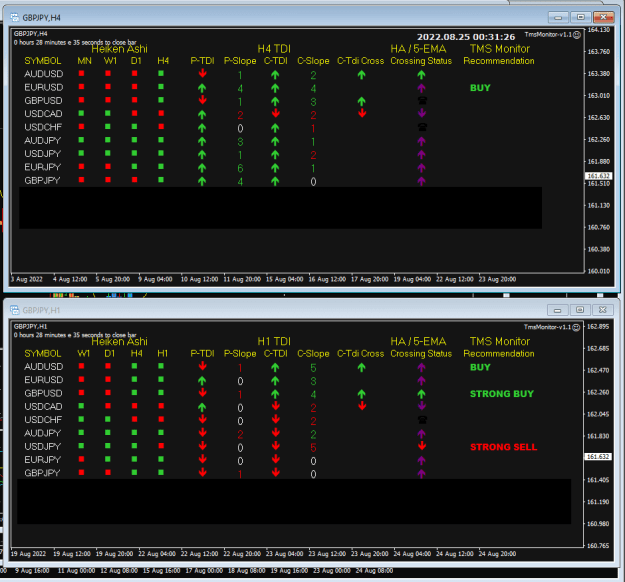
Task: Click the '15 Aug 04:00' time label in H4 window
Action: click(285, 279)
